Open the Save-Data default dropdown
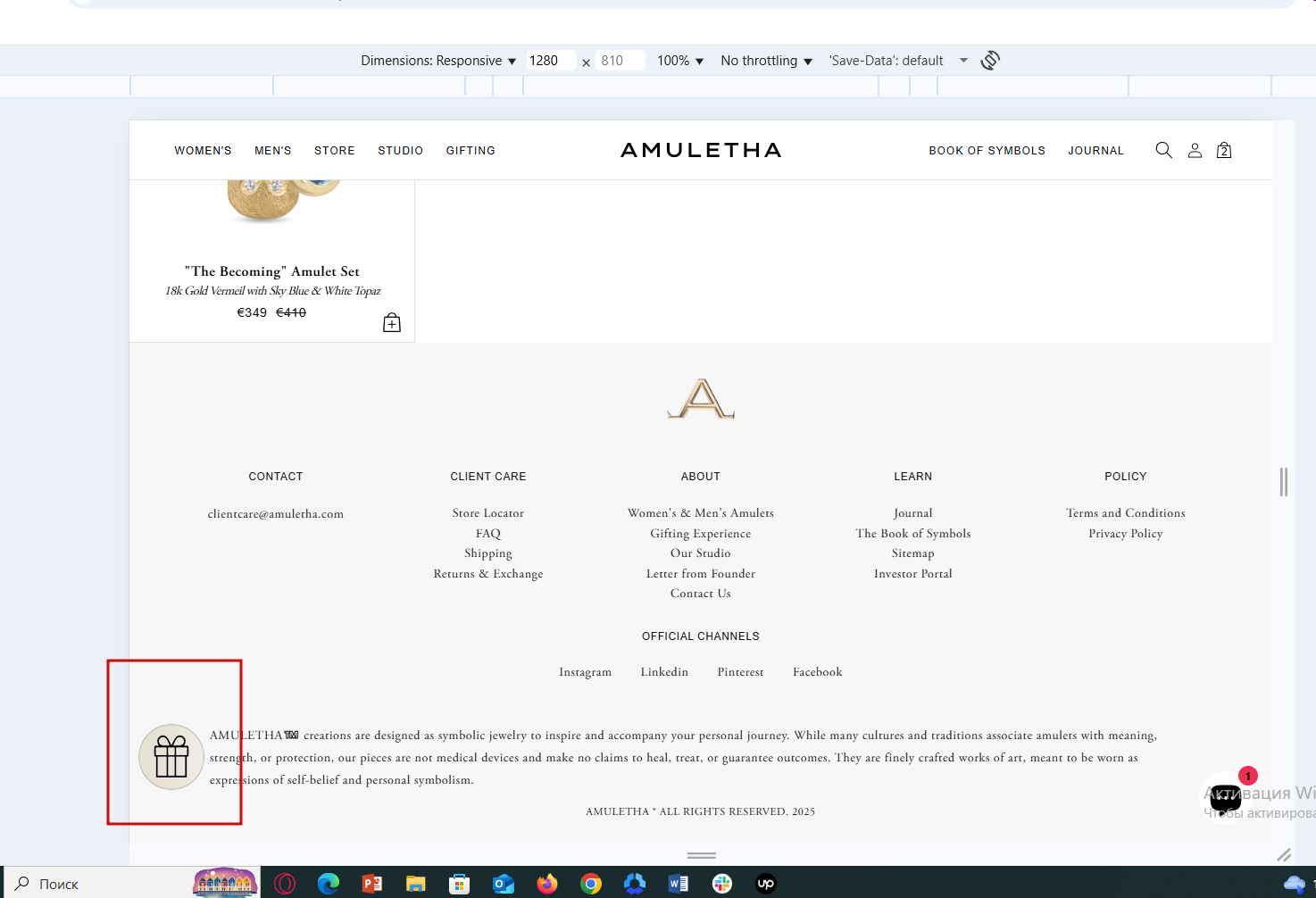 click(898, 61)
